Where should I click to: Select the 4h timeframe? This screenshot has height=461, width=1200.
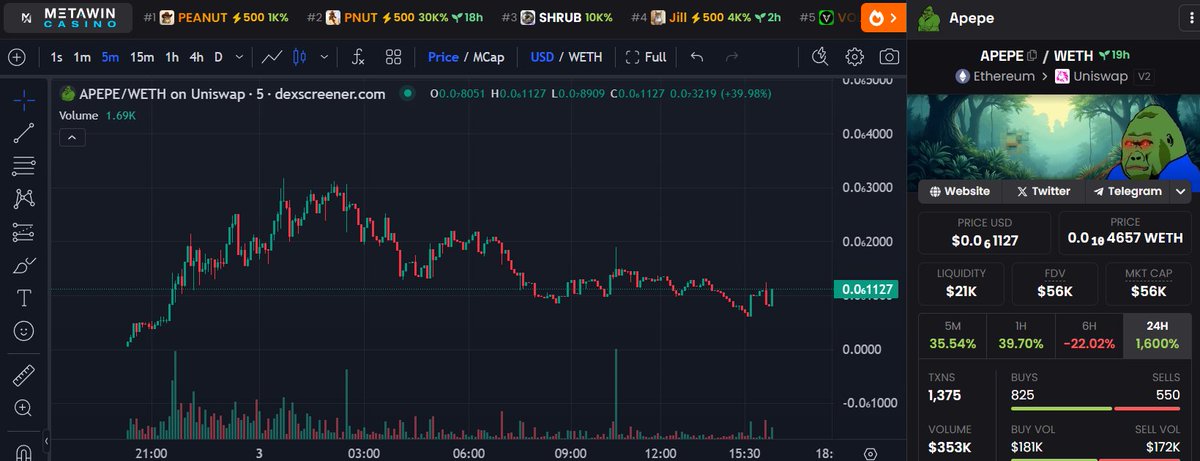(196, 57)
